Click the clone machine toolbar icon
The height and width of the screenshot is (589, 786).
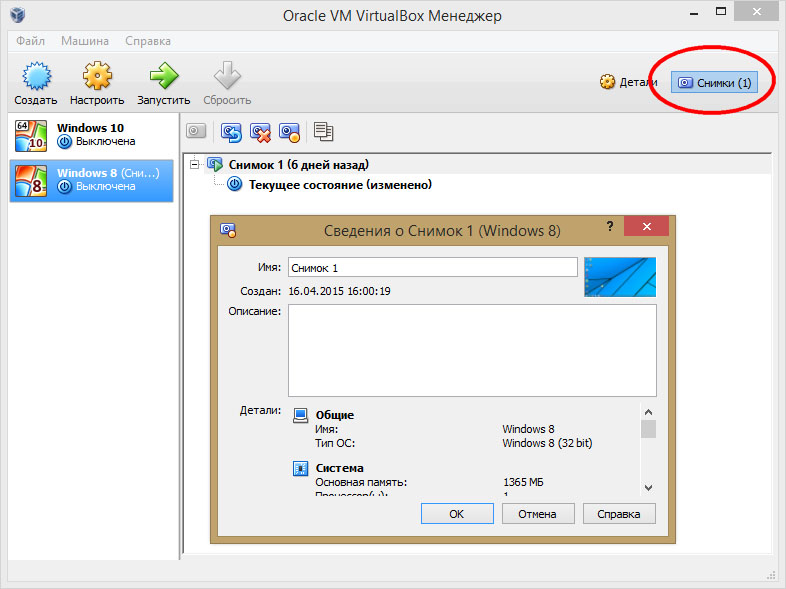click(323, 131)
